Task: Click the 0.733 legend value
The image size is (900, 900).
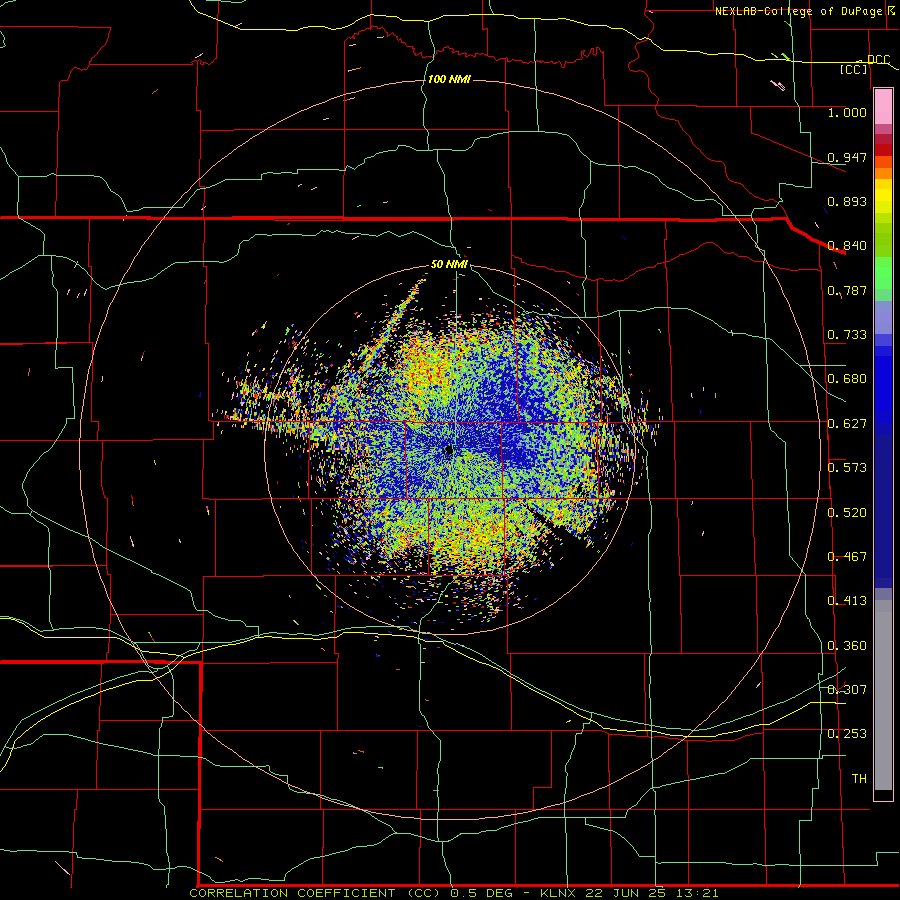Action: point(847,335)
